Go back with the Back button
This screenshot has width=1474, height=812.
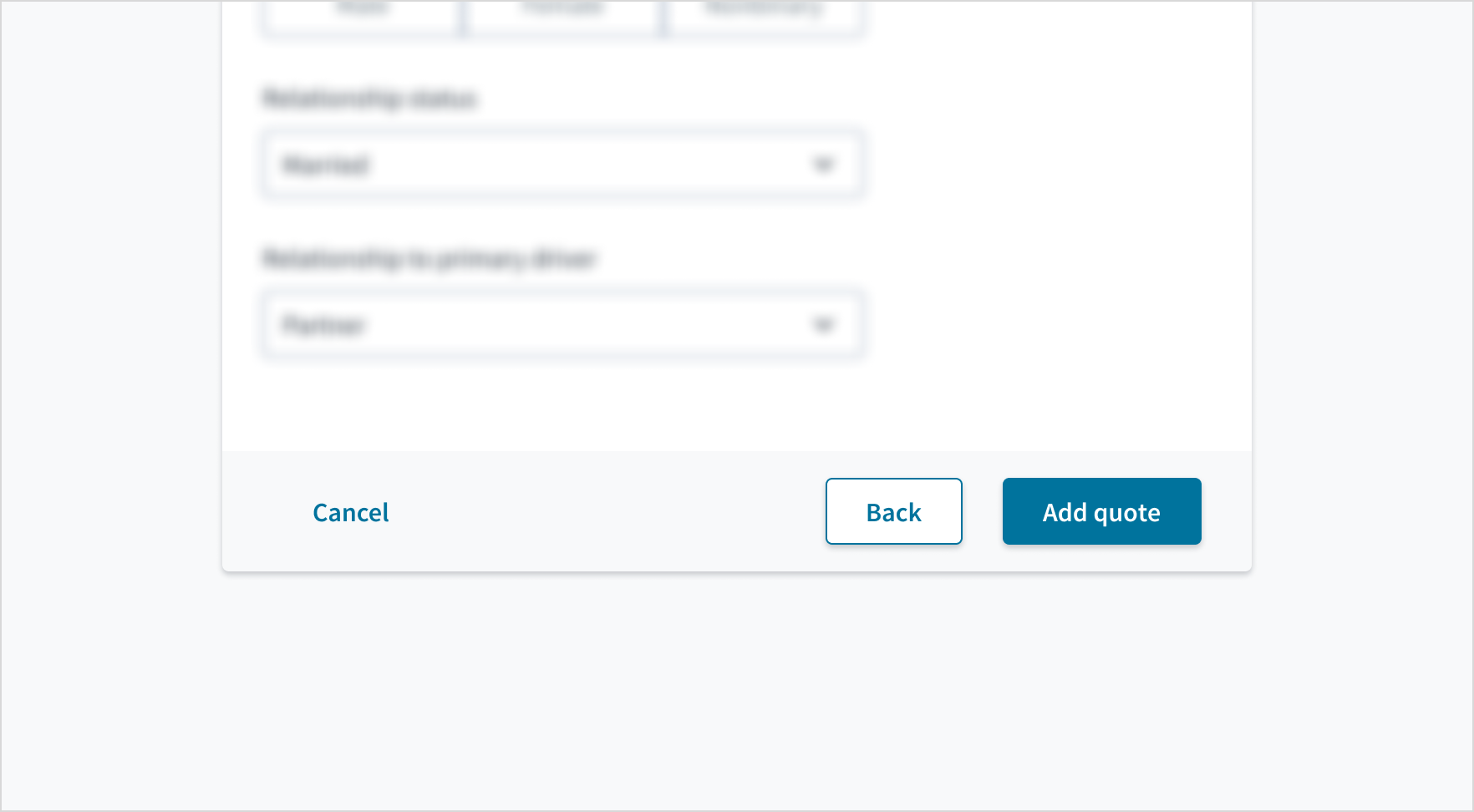(893, 511)
